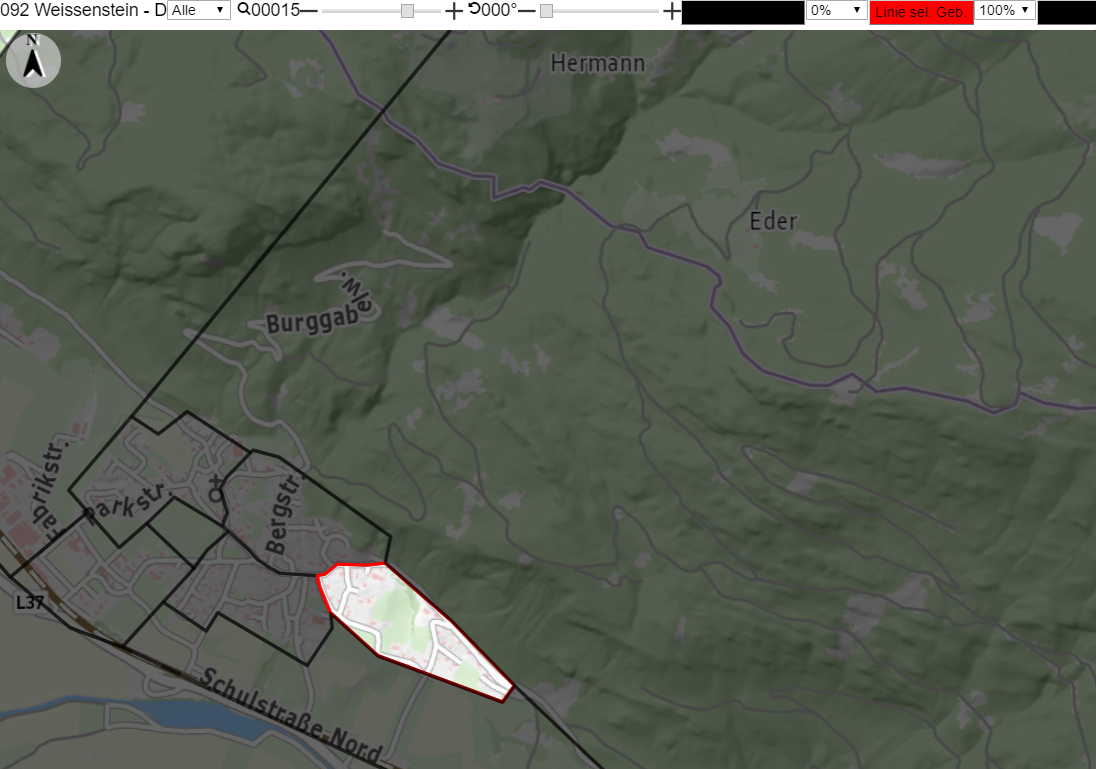
Task: Click the north compass arrow icon
Action: coord(33,61)
